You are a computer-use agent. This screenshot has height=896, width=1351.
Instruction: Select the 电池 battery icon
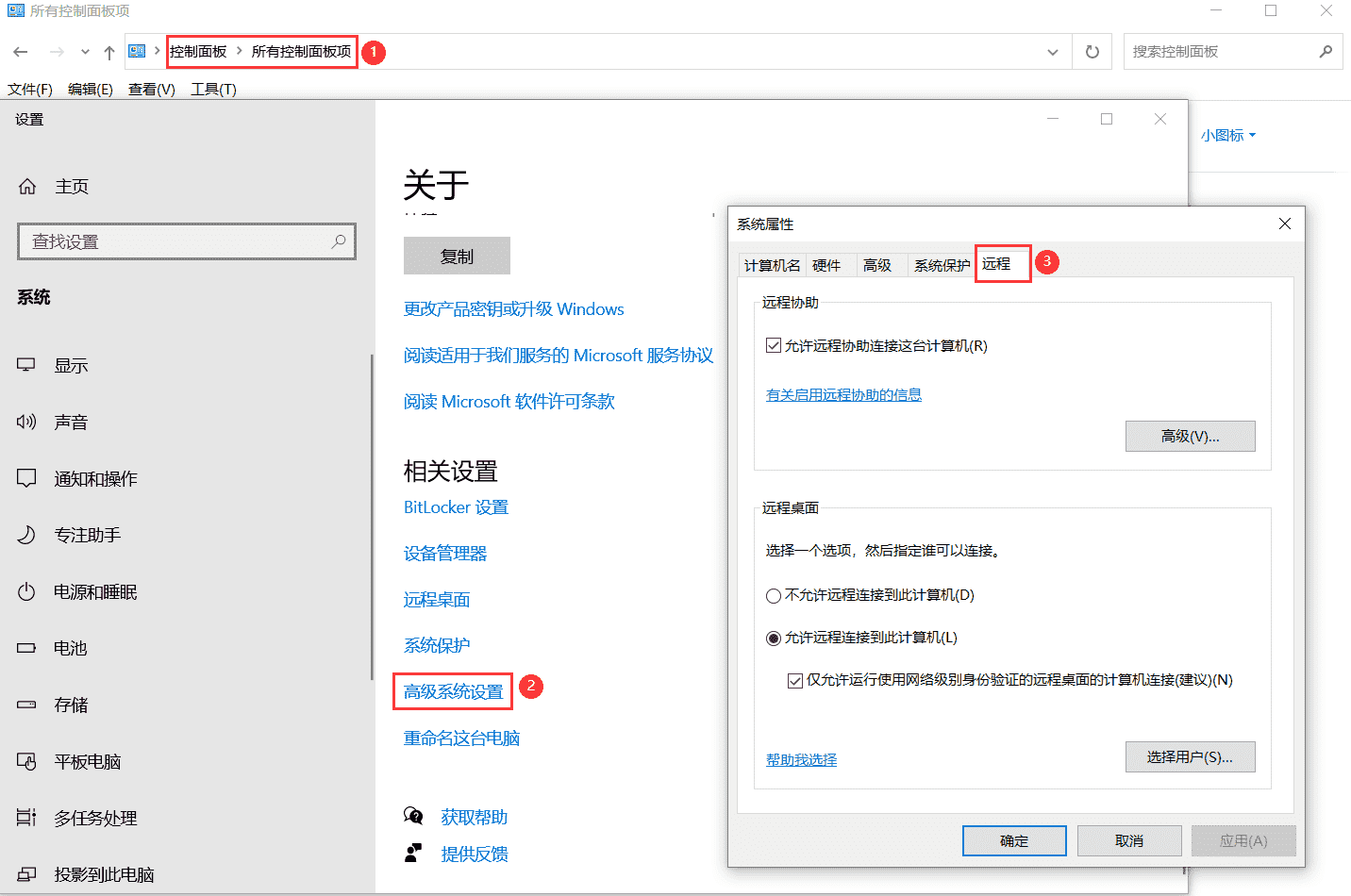pos(26,648)
